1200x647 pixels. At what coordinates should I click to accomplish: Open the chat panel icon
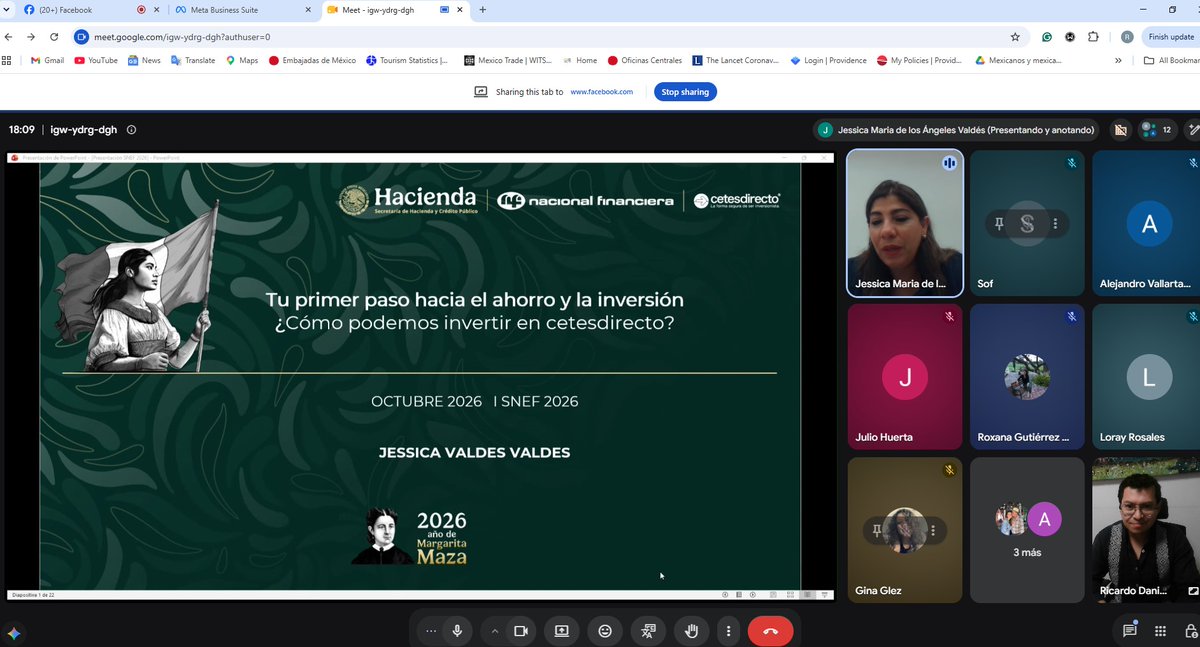click(x=1129, y=631)
